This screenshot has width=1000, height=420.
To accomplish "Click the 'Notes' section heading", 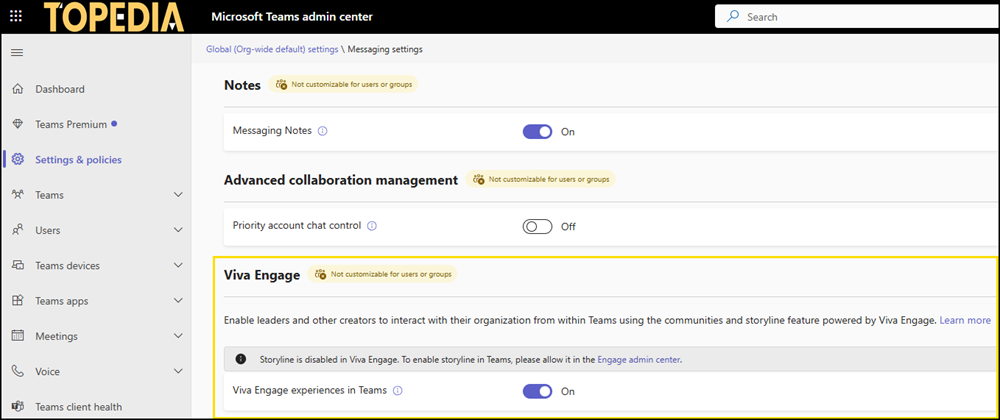I will 242,85.
